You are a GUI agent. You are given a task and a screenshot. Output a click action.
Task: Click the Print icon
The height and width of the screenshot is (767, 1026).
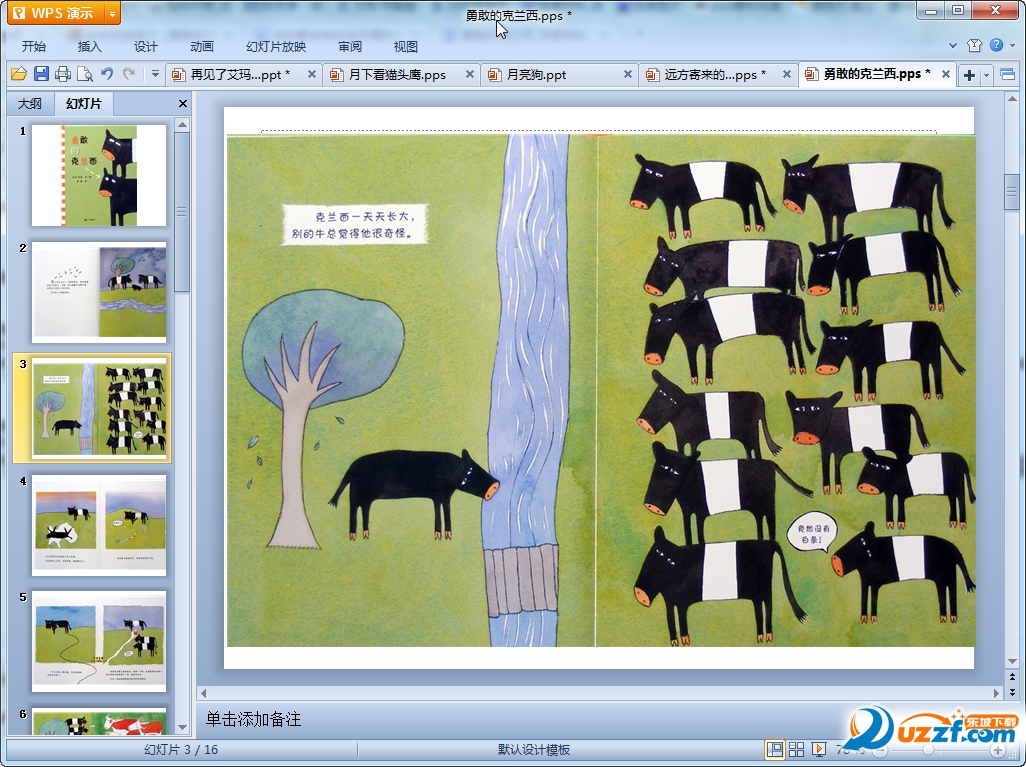(63, 74)
